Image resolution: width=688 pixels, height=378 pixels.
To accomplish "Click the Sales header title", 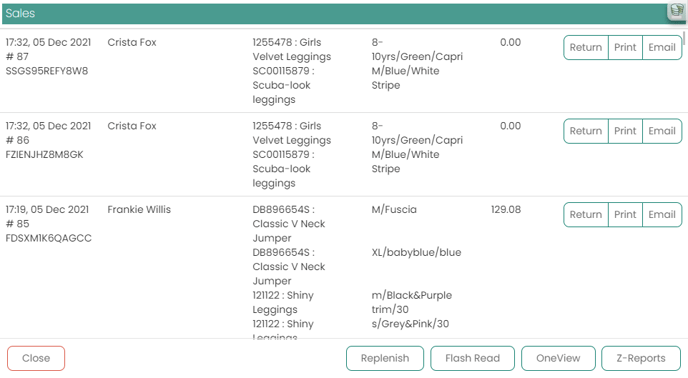I will pyautogui.click(x=20, y=13).
